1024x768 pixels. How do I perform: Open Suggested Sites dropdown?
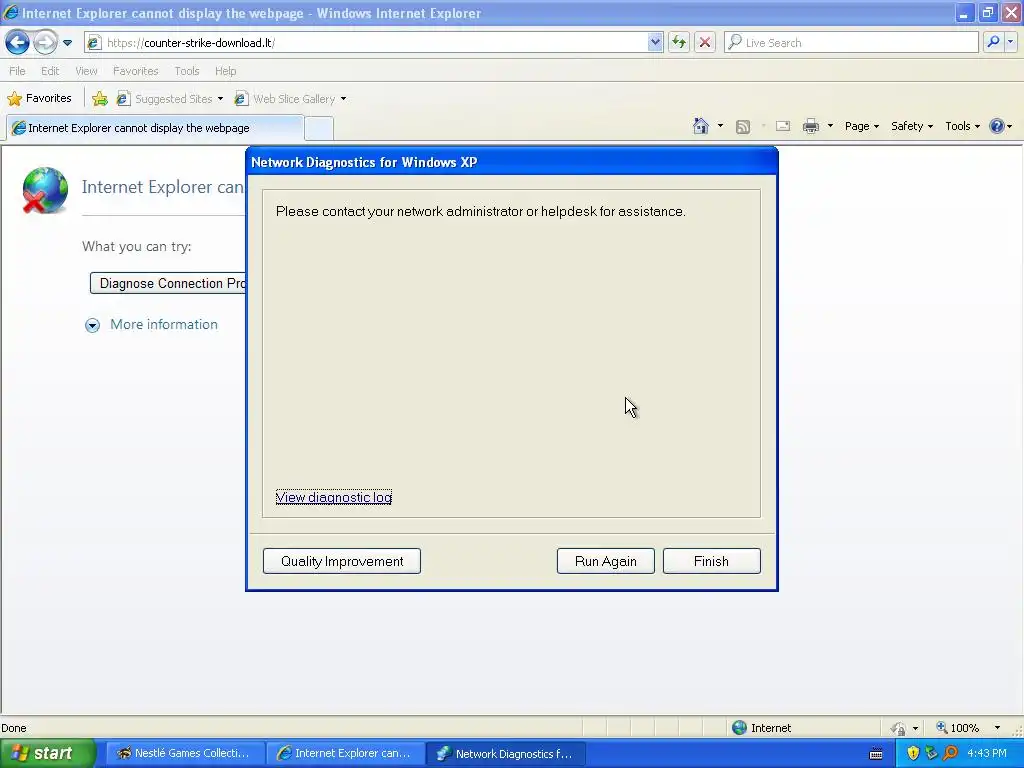[x=170, y=99]
